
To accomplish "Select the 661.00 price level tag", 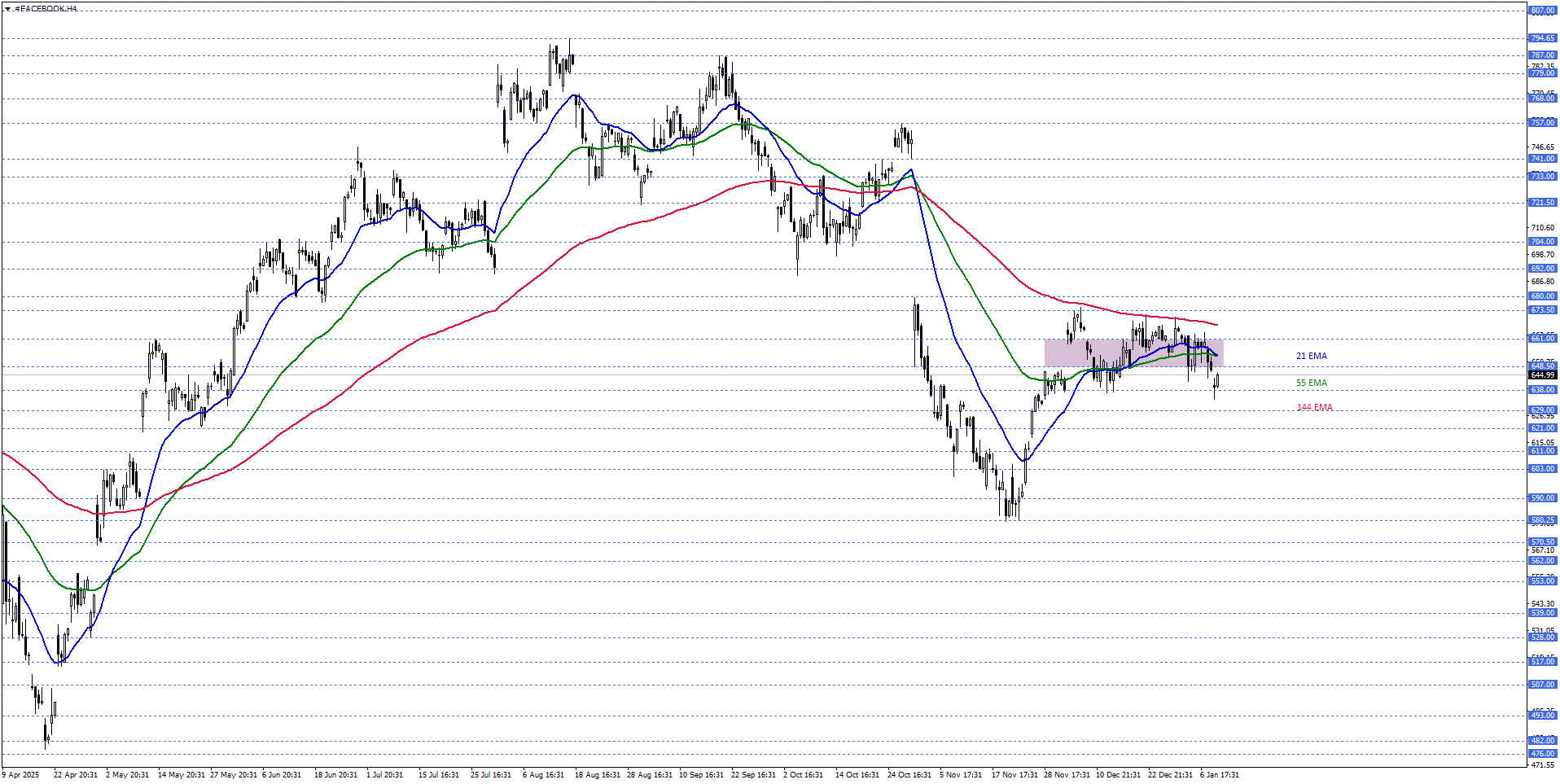I will pyautogui.click(x=1542, y=338).
